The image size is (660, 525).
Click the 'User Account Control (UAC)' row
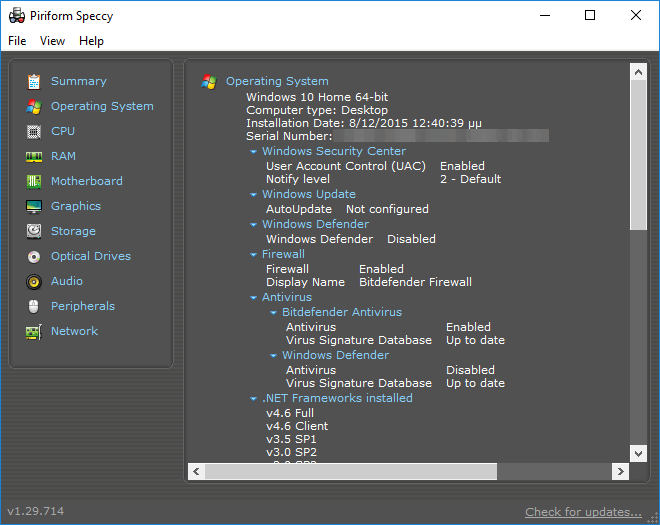[x=375, y=166]
